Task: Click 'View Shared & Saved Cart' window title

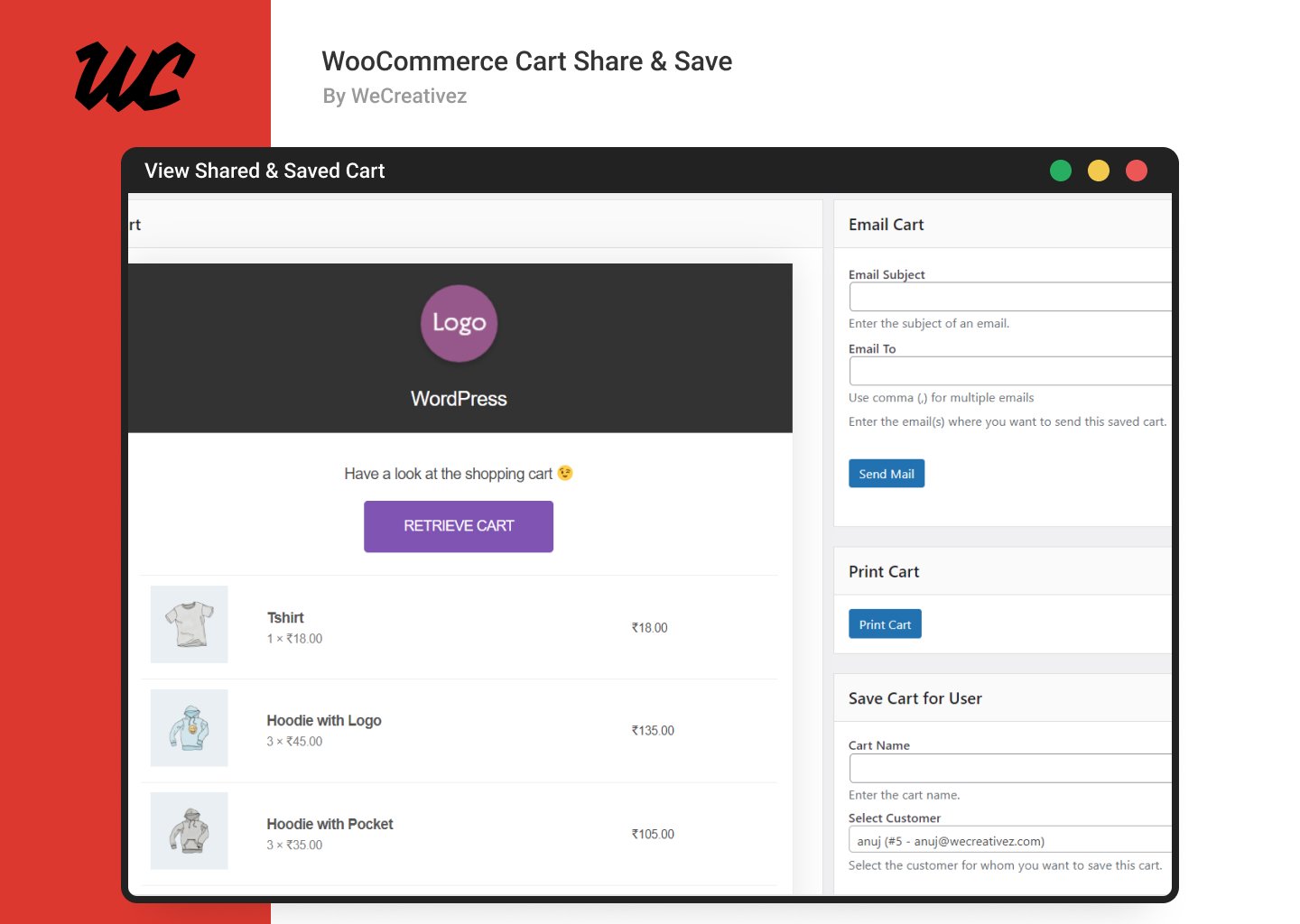Action: tap(265, 171)
